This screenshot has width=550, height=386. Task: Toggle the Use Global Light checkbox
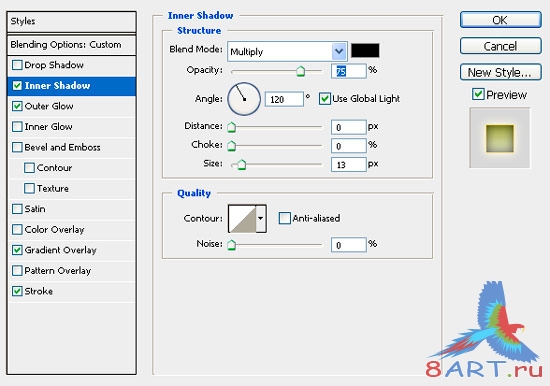[324, 99]
